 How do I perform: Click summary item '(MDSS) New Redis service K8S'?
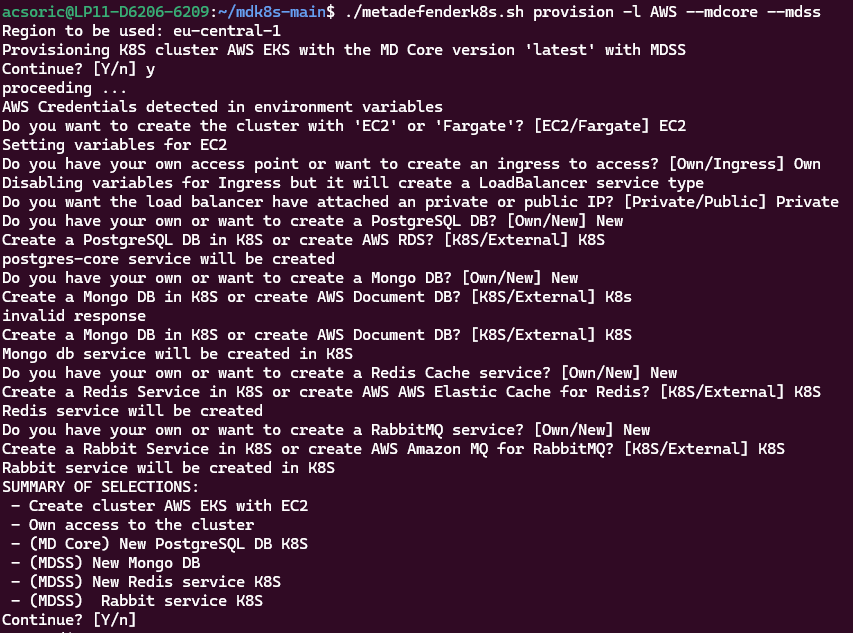coord(155,582)
